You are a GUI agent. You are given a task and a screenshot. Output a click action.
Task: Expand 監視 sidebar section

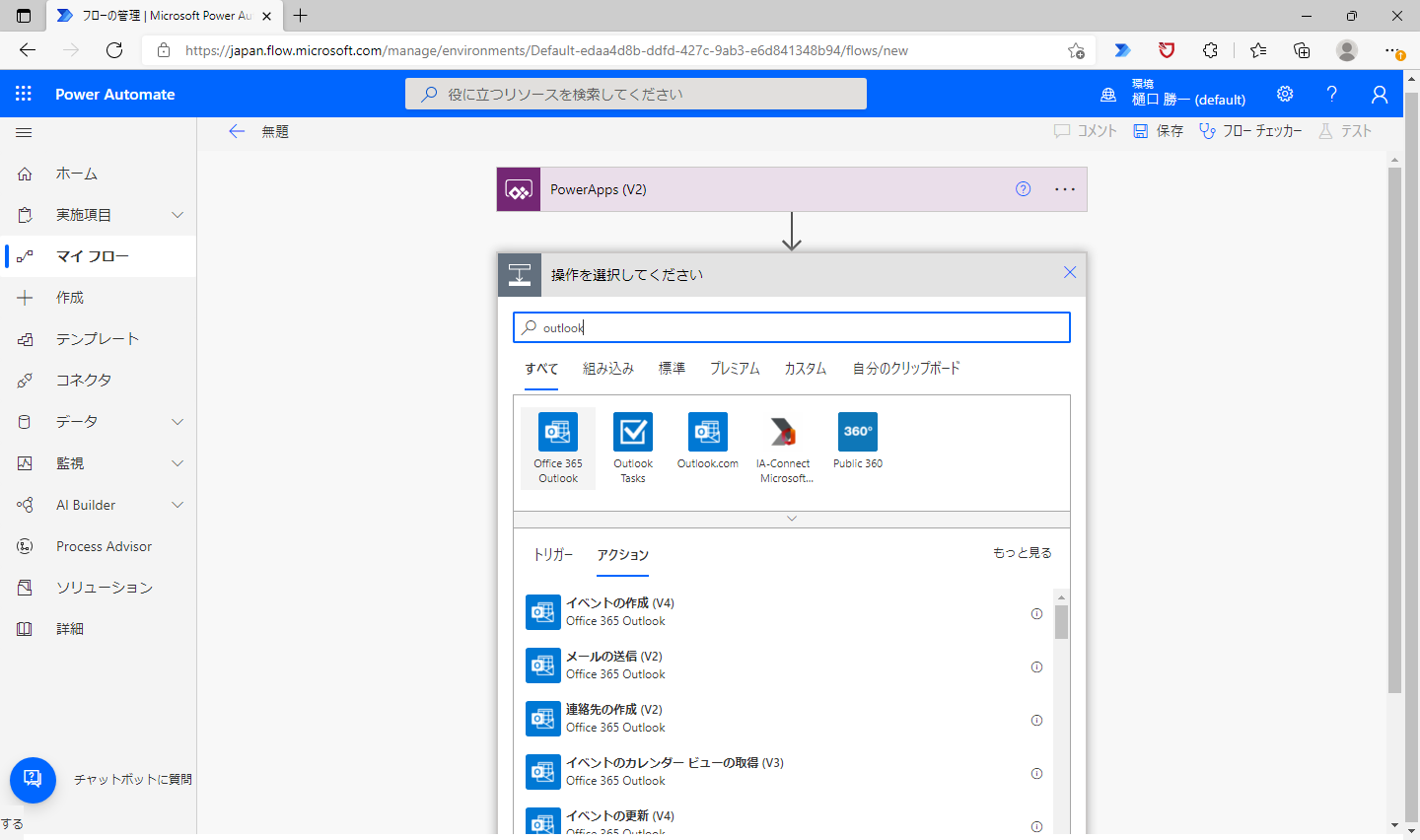[x=177, y=463]
